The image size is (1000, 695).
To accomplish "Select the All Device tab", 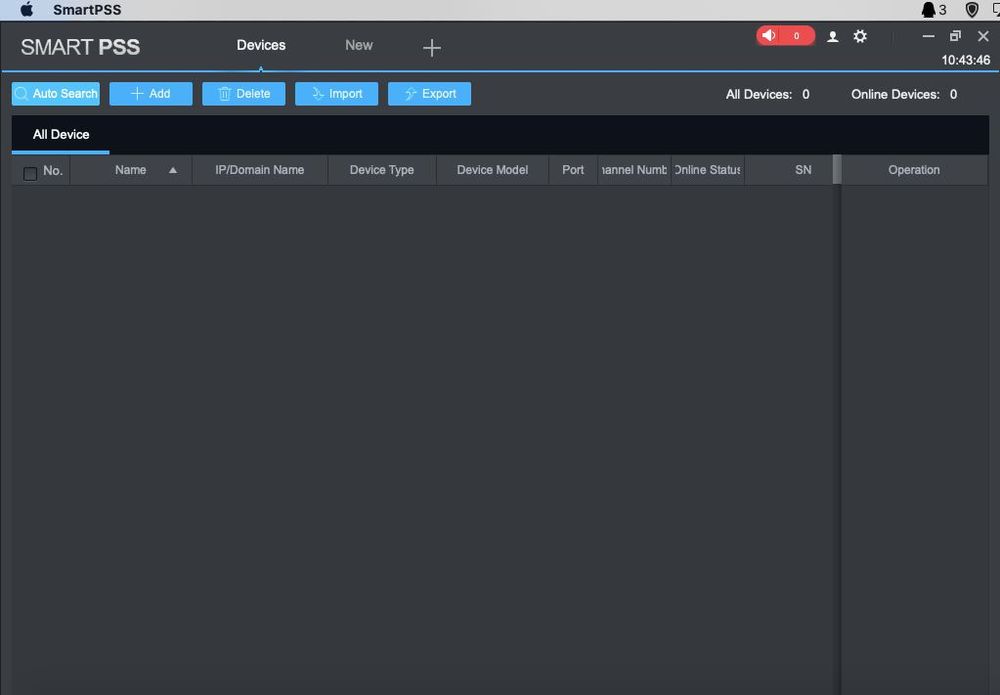I will click(x=61, y=135).
